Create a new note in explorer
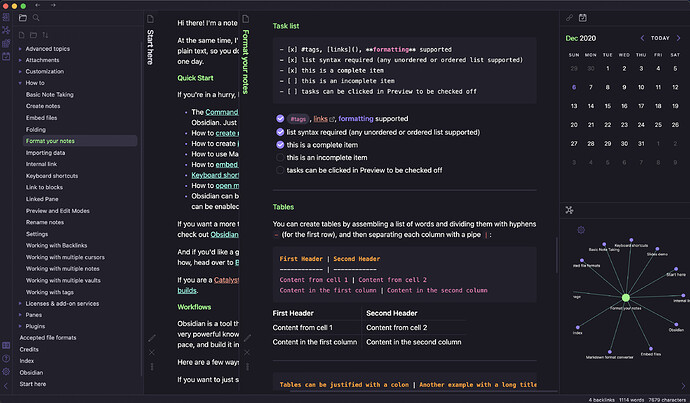This screenshot has height=403, width=690. [x=22, y=35]
